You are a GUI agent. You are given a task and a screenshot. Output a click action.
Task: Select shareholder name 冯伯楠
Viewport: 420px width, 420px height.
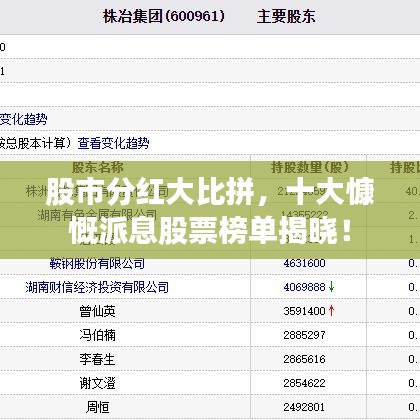click(97, 335)
